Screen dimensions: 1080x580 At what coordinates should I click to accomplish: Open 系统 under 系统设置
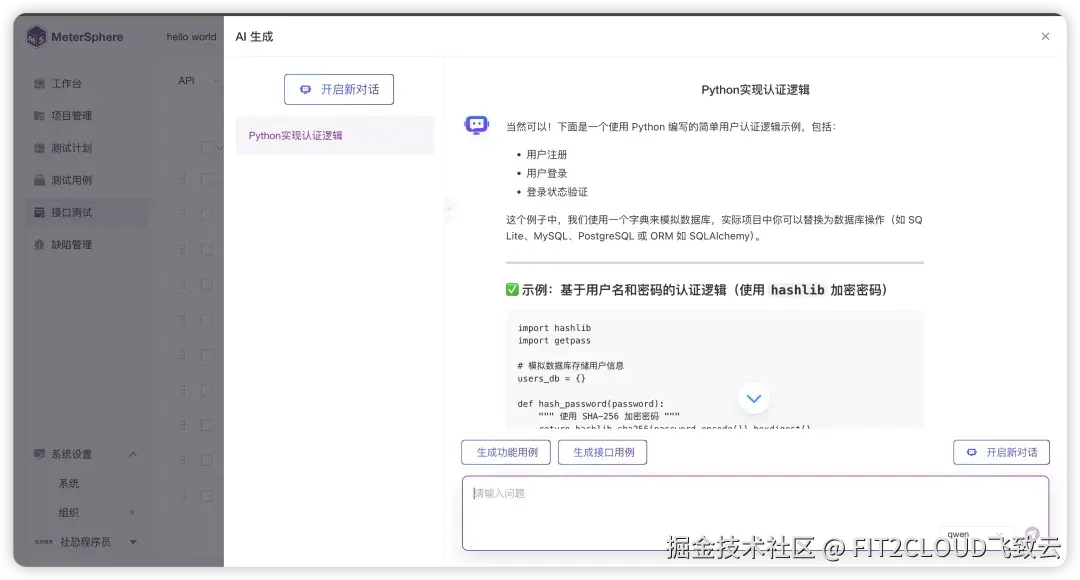[69, 484]
